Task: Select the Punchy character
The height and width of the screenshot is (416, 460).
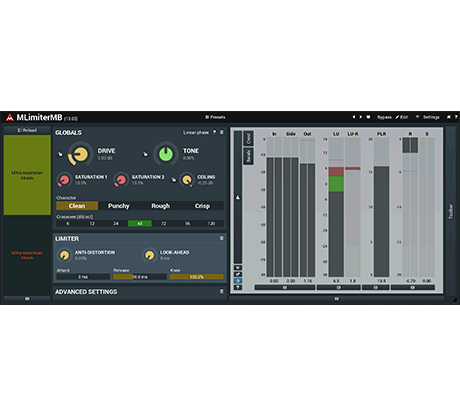Action: [x=119, y=206]
